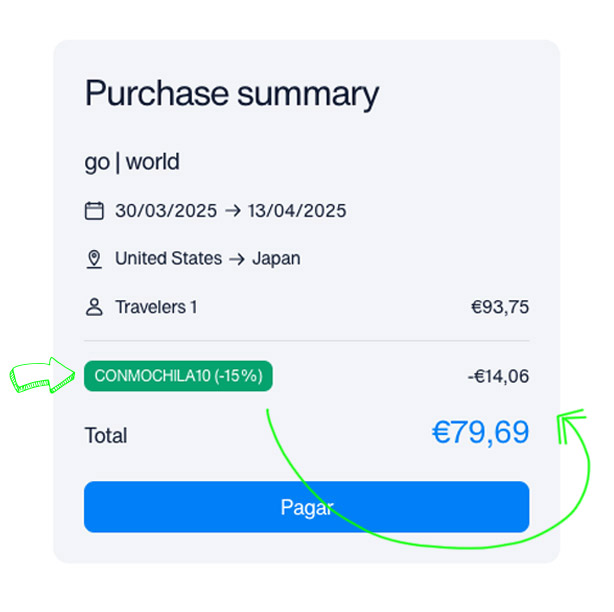
Task: Click the €79,69 total price
Action: coord(480,433)
